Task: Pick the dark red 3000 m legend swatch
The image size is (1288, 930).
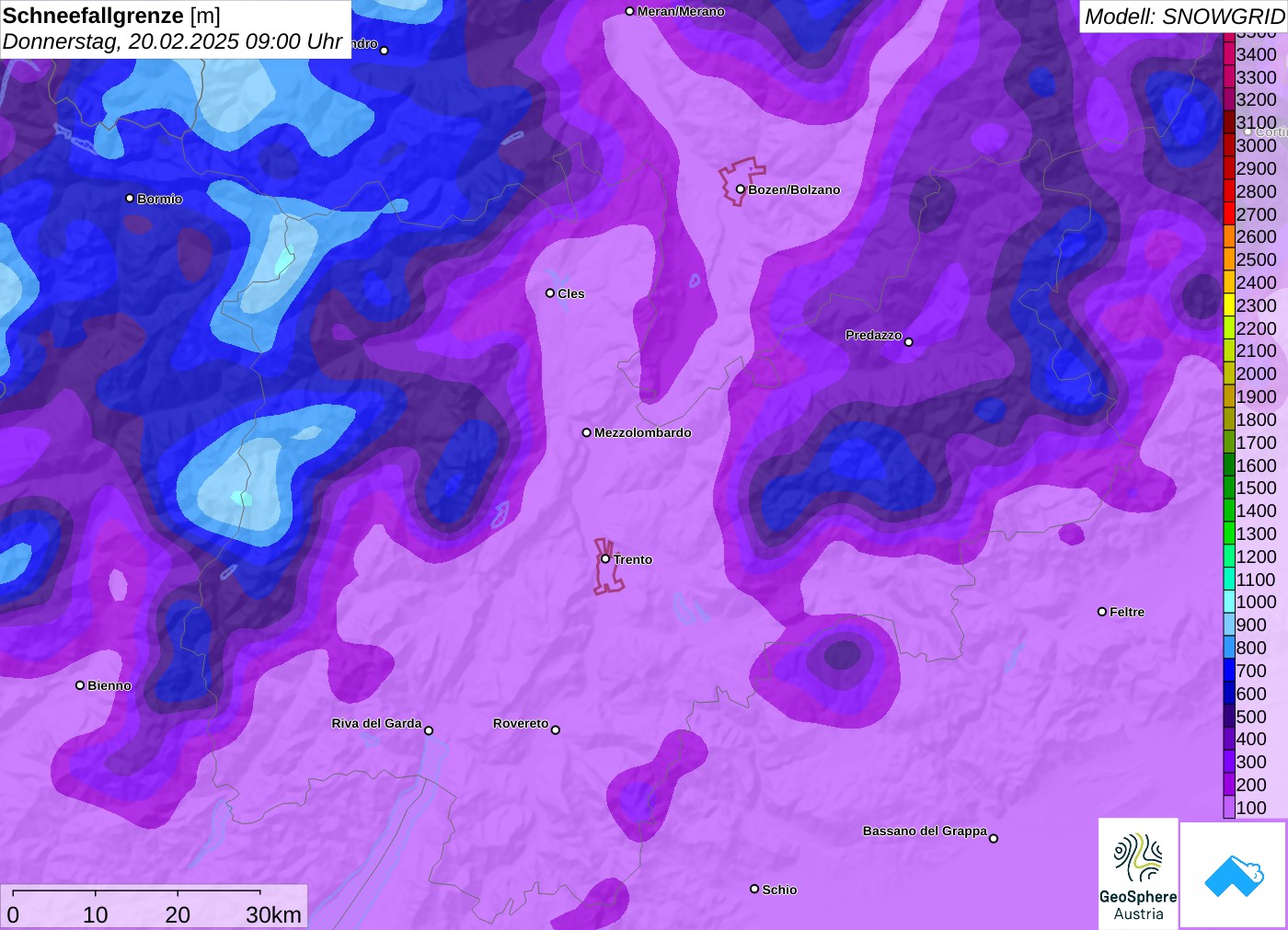Action: [x=1229, y=145]
